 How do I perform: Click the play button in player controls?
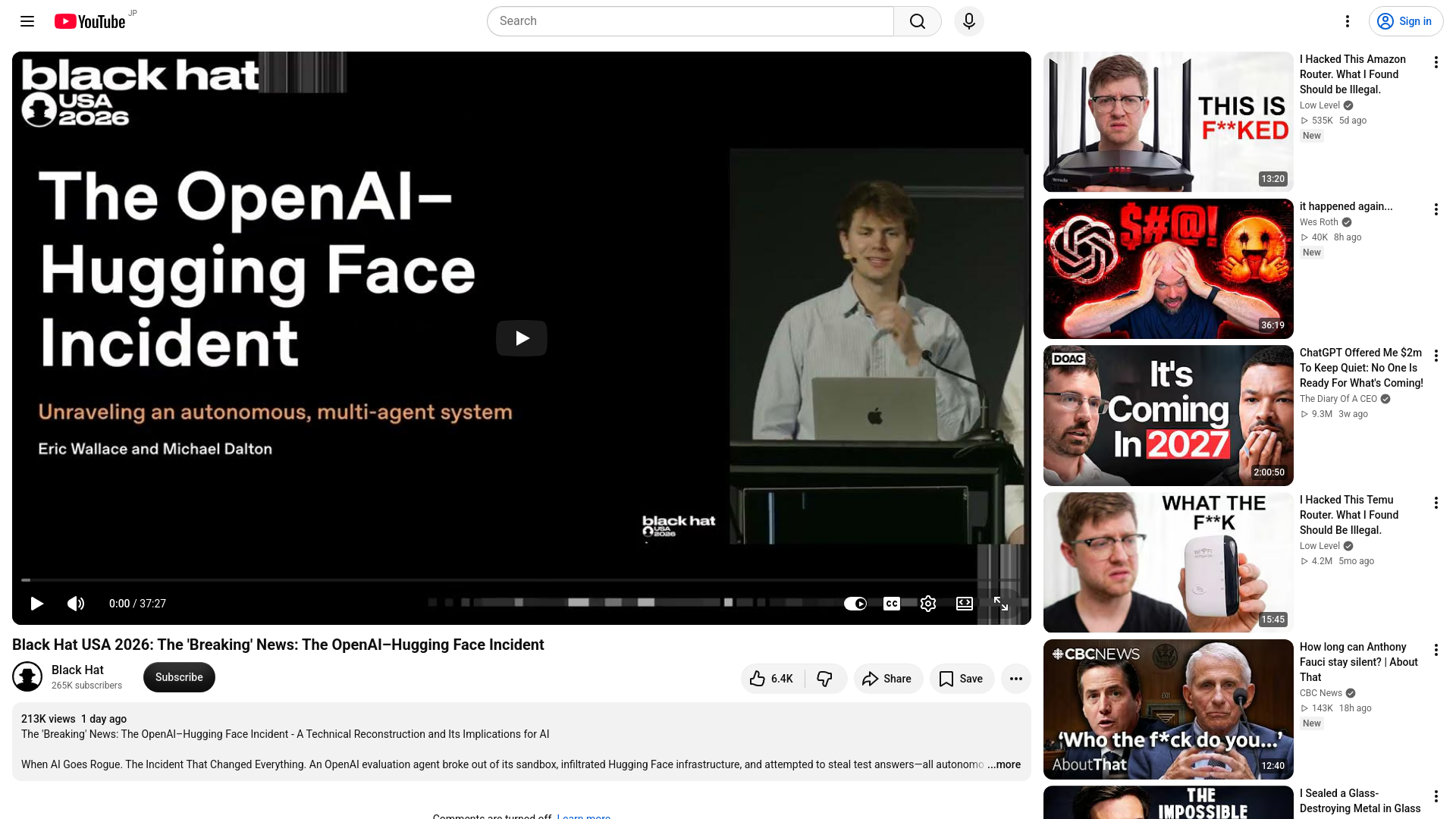(x=36, y=604)
